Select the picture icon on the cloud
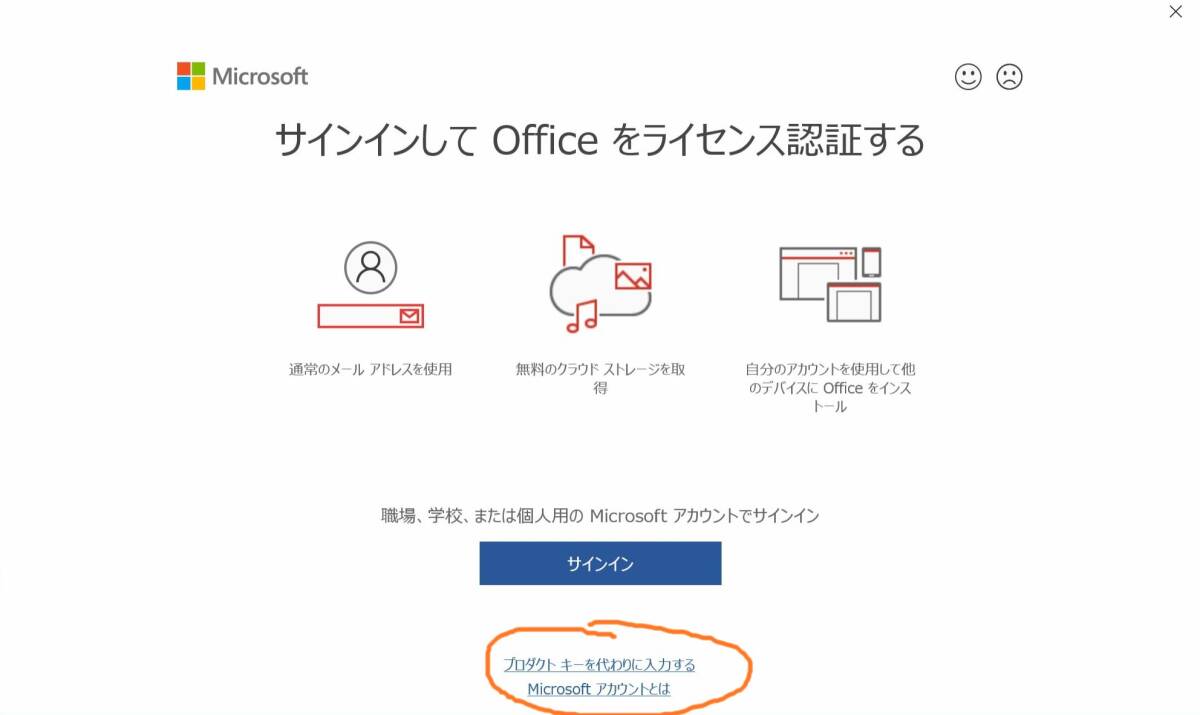This screenshot has width=1200, height=715. (x=633, y=276)
